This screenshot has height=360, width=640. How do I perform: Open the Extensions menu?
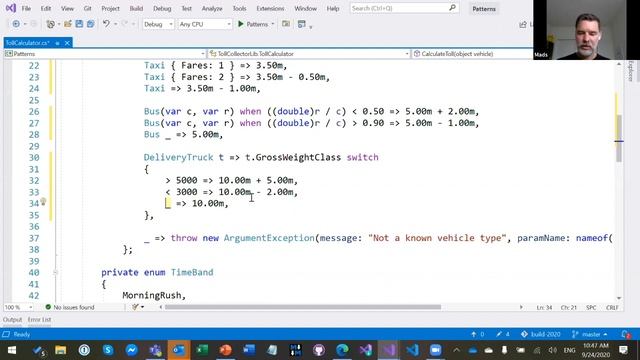[x=270, y=8]
